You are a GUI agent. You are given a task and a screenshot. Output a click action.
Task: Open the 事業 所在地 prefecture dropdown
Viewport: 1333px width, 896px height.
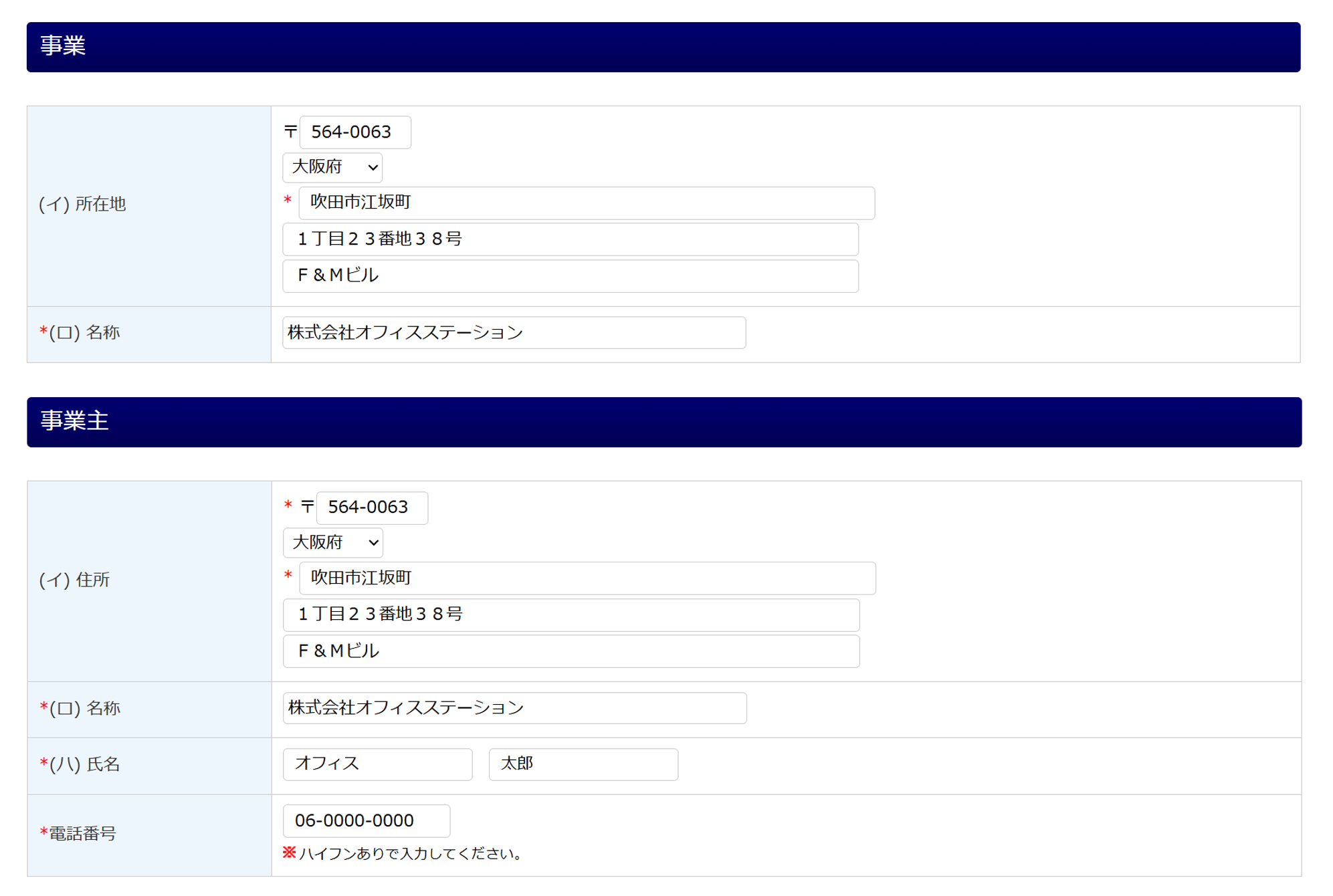pos(332,167)
